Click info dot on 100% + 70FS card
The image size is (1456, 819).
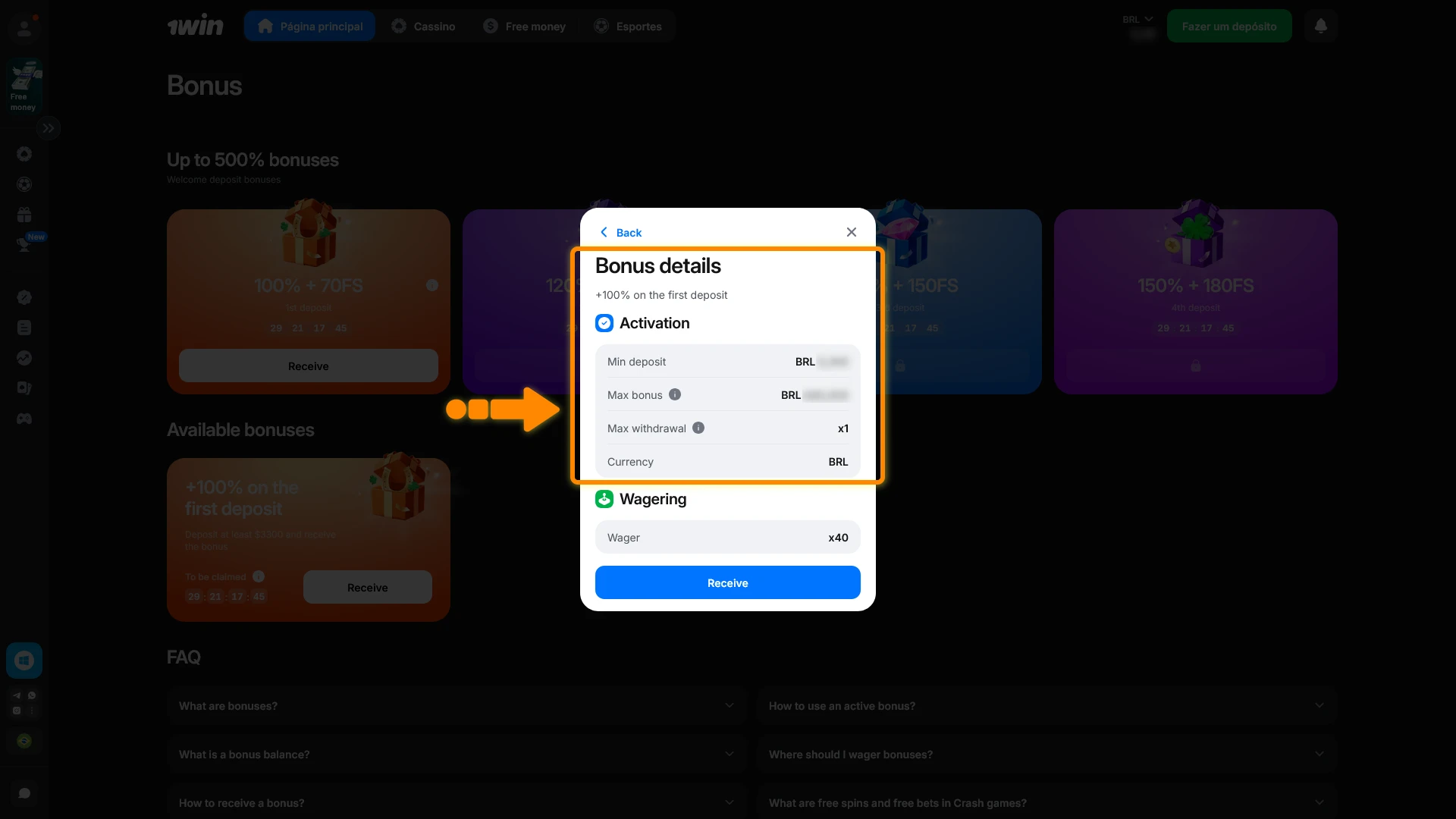coord(432,285)
